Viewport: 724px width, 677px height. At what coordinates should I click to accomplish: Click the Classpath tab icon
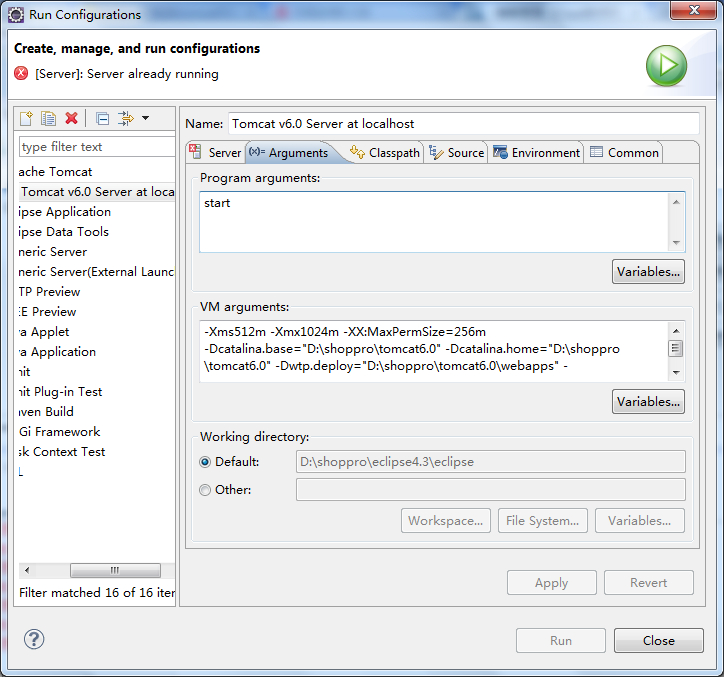(x=357, y=151)
